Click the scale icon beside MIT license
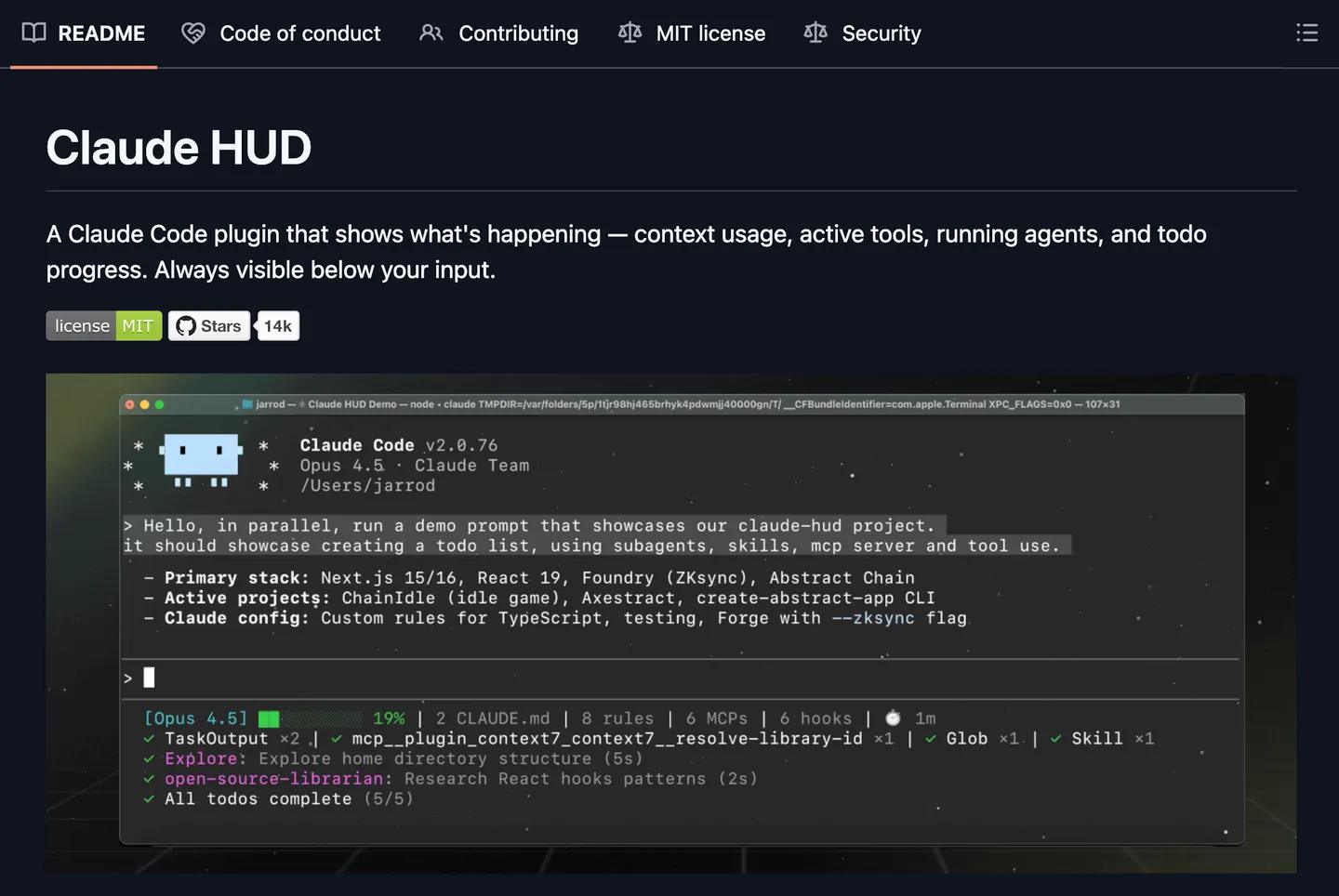The height and width of the screenshot is (896, 1339). pos(630,33)
